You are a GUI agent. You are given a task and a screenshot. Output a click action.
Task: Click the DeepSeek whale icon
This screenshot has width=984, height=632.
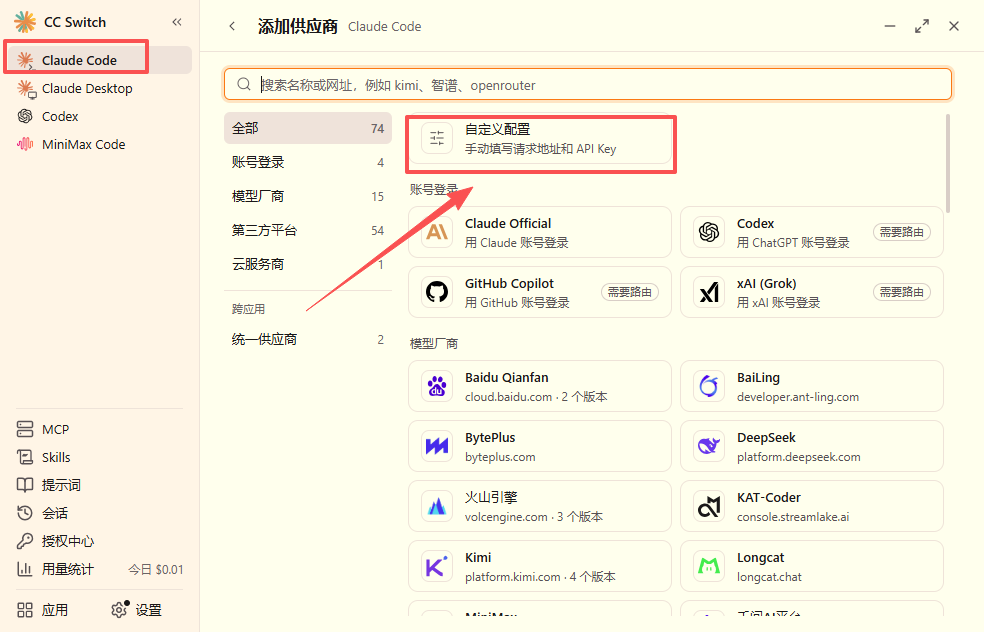[x=709, y=447]
